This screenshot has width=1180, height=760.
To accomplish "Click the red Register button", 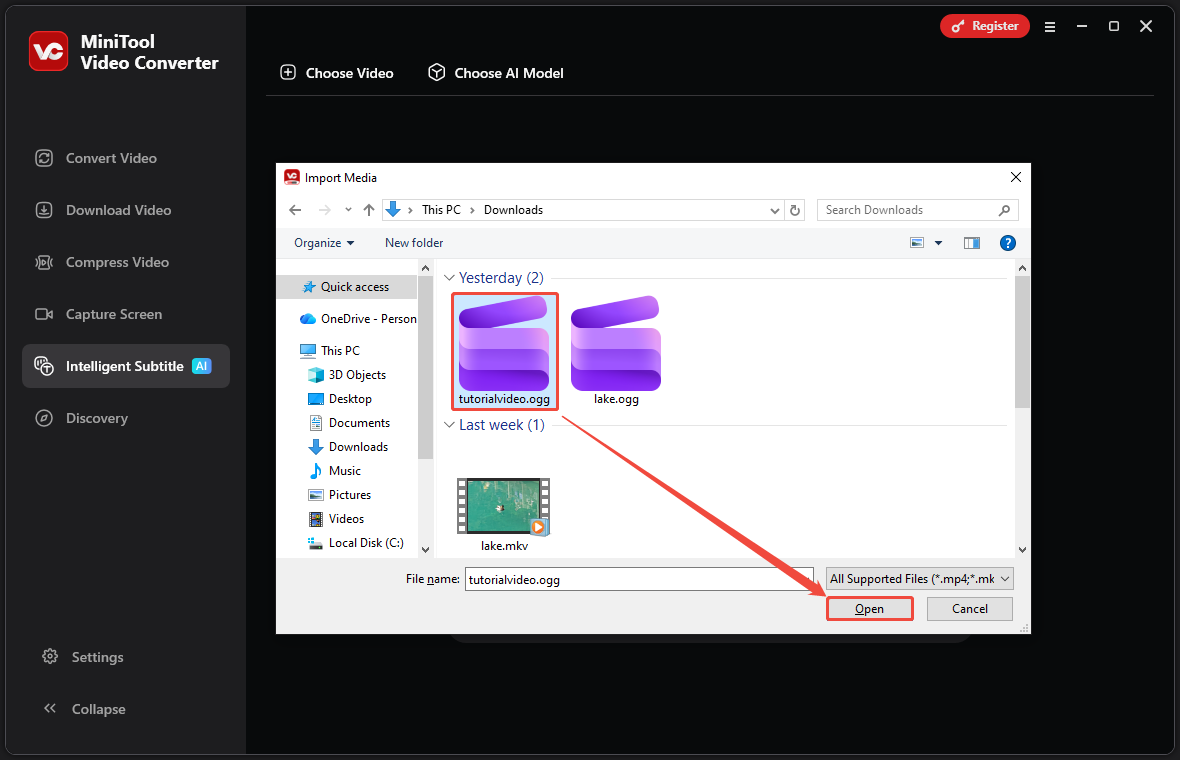I will click(984, 26).
